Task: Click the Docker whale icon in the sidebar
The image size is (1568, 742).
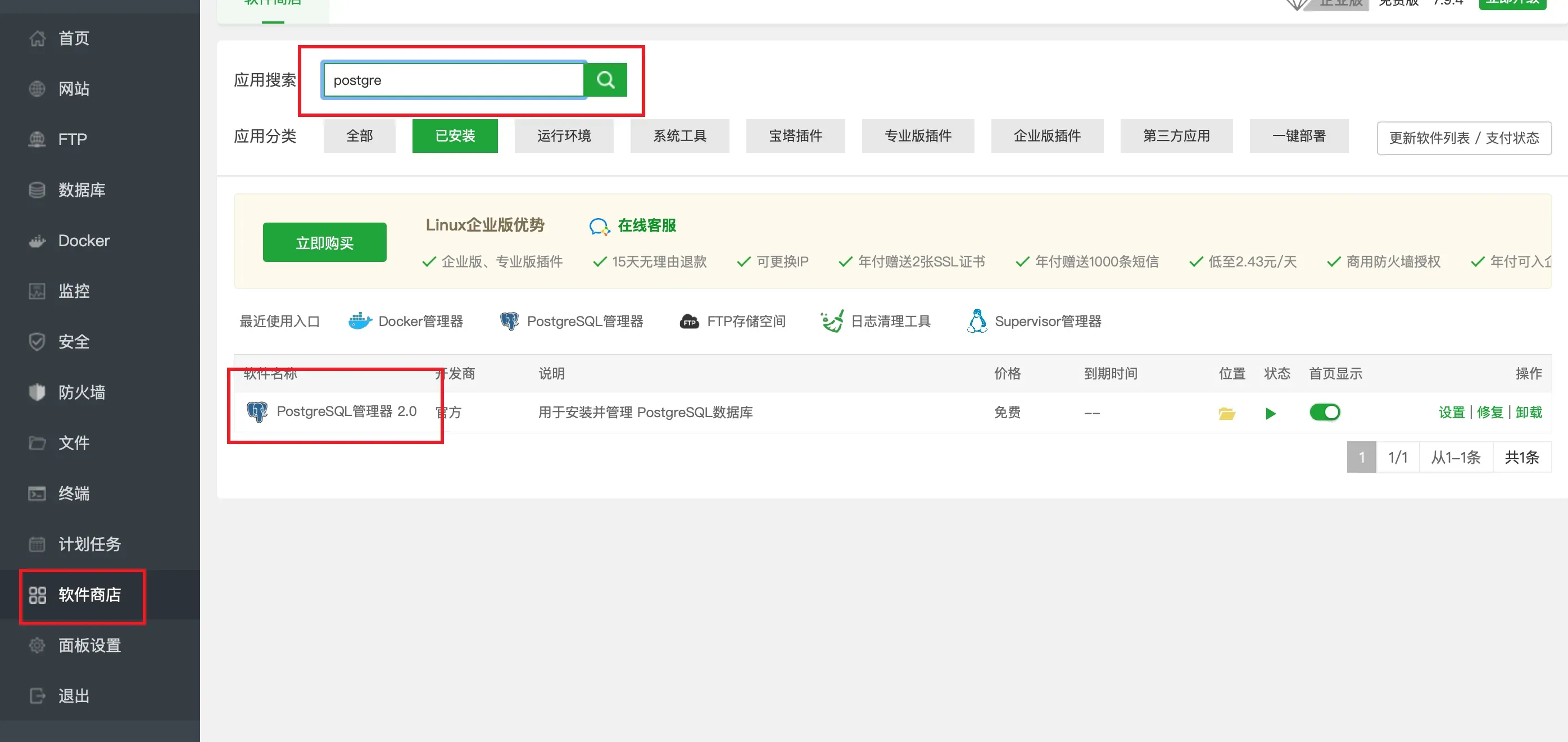Action: point(37,241)
